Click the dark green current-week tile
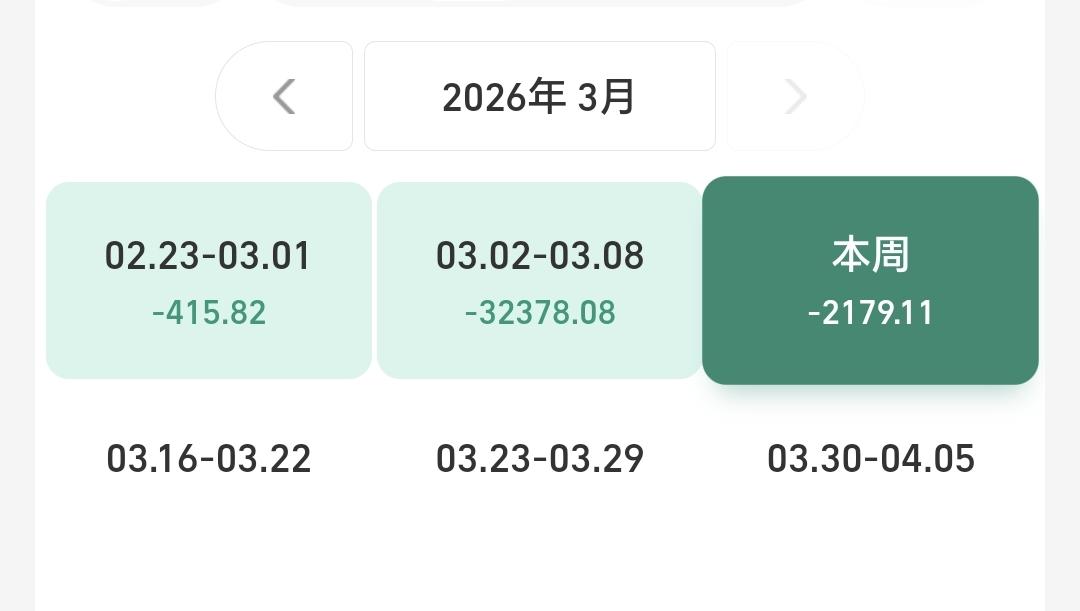Viewport: 1080px width, 611px height. pos(870,280)
